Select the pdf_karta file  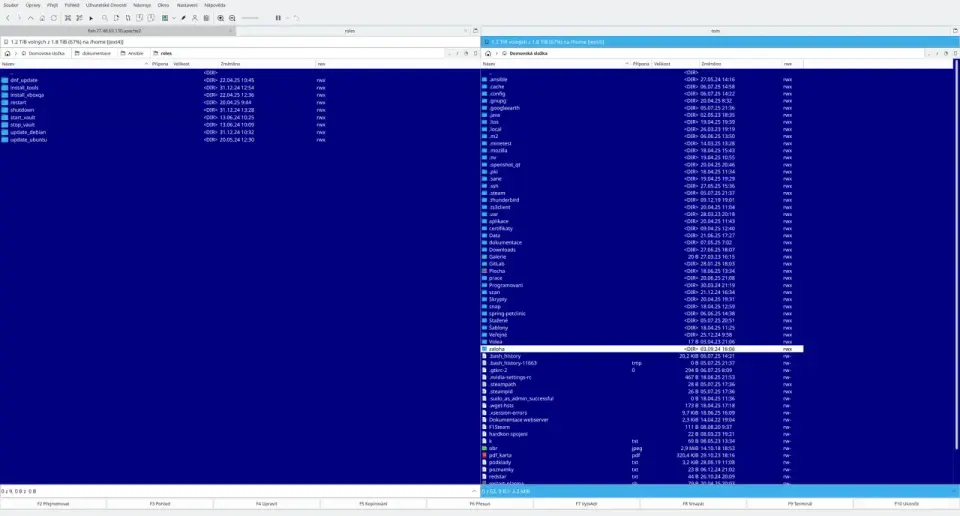500,455
